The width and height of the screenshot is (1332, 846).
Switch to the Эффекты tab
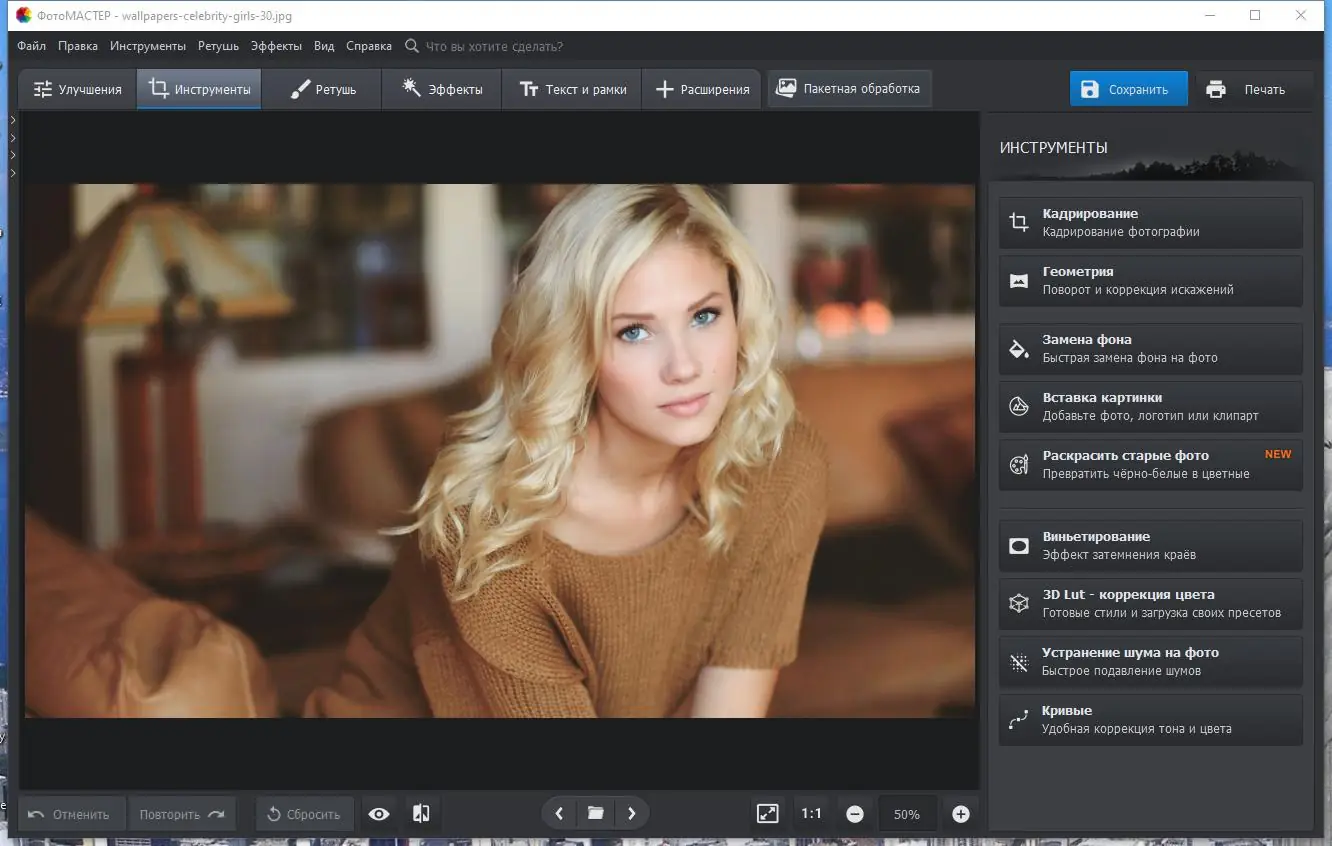tap(441, 88)
